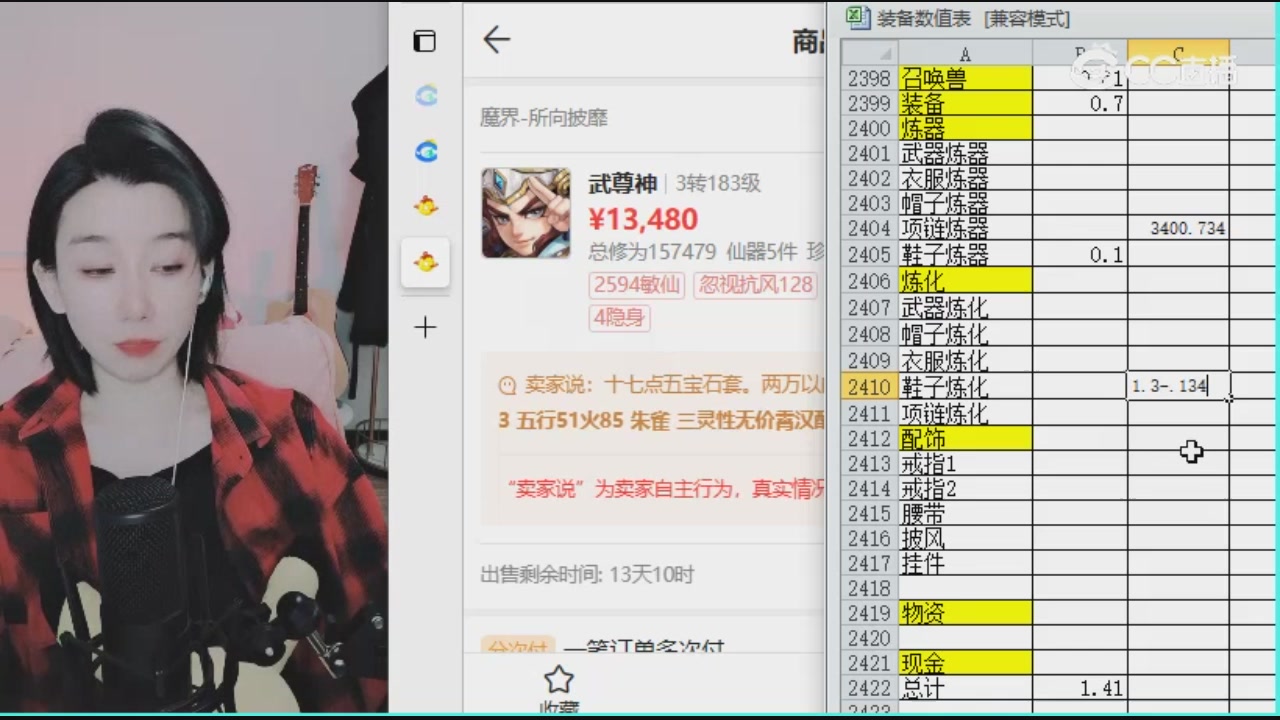This screenshot has width=1280, height=720.
Task: Select the active yellow chick tab icon
Action: 426,263
